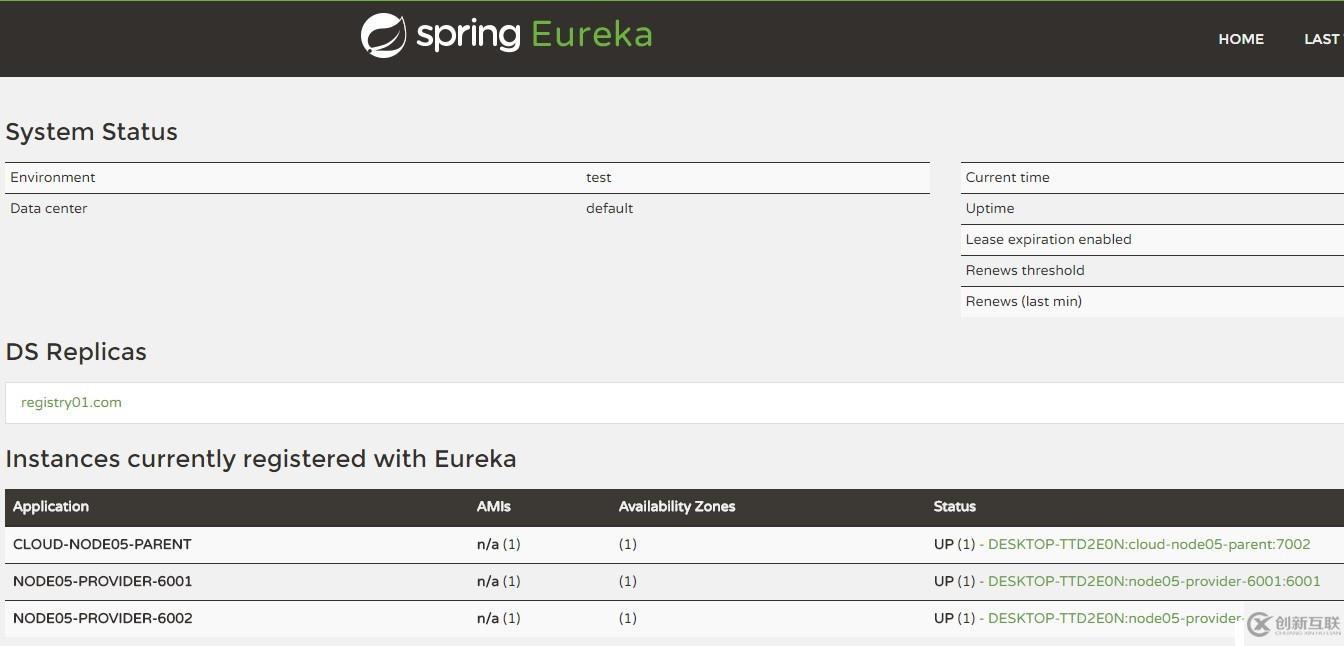The width and height of the screenshot is (1344, 646).
Task: Click the DS Replicas heading
Action: point(76,352)
